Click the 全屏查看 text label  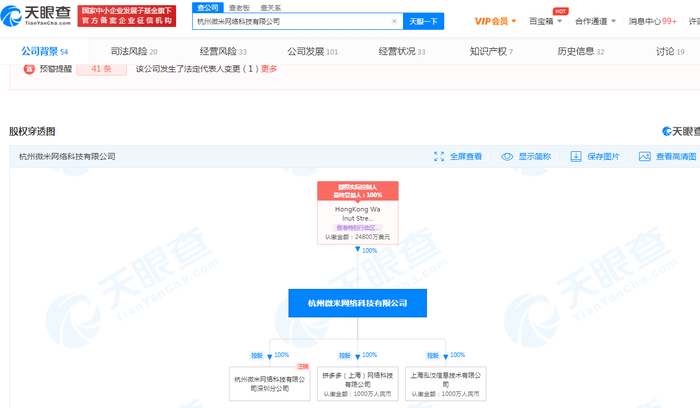pyautogui.click(x=466, y=156)
